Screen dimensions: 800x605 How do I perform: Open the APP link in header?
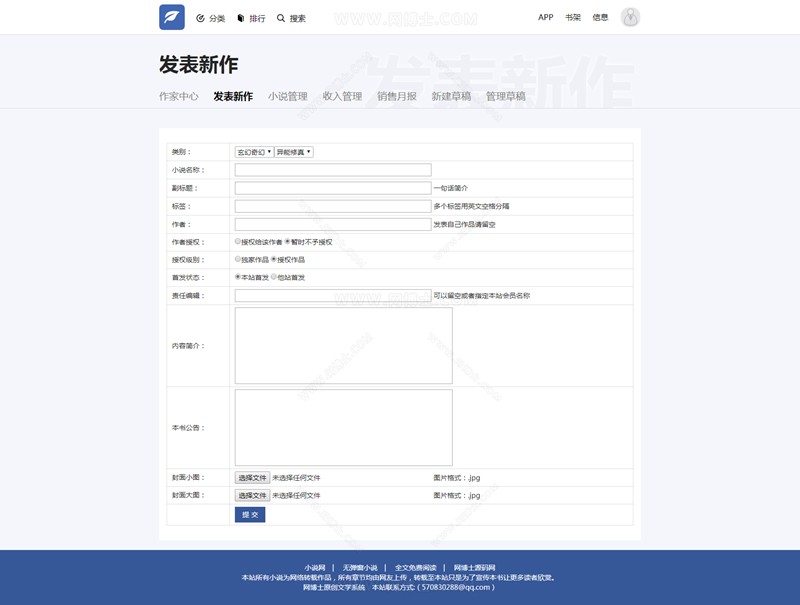click(x=545, y=17)
